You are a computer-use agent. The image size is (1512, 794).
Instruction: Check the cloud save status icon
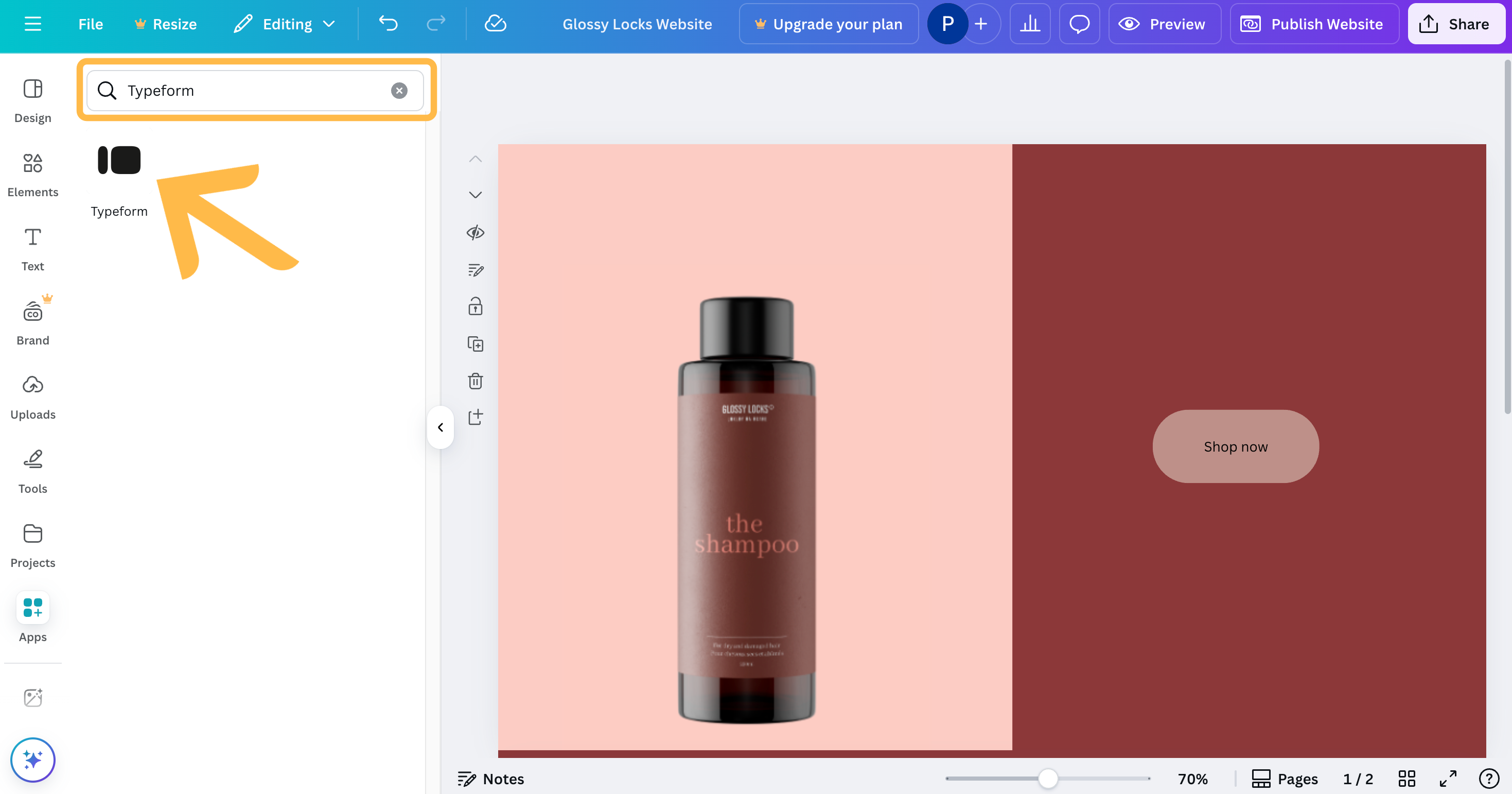496,24
